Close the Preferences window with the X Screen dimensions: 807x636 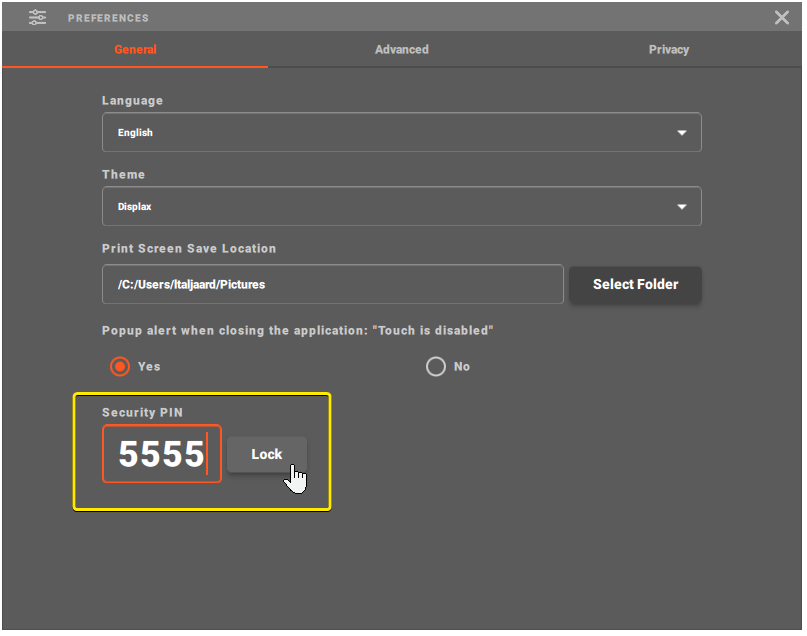tap(782, 17)
